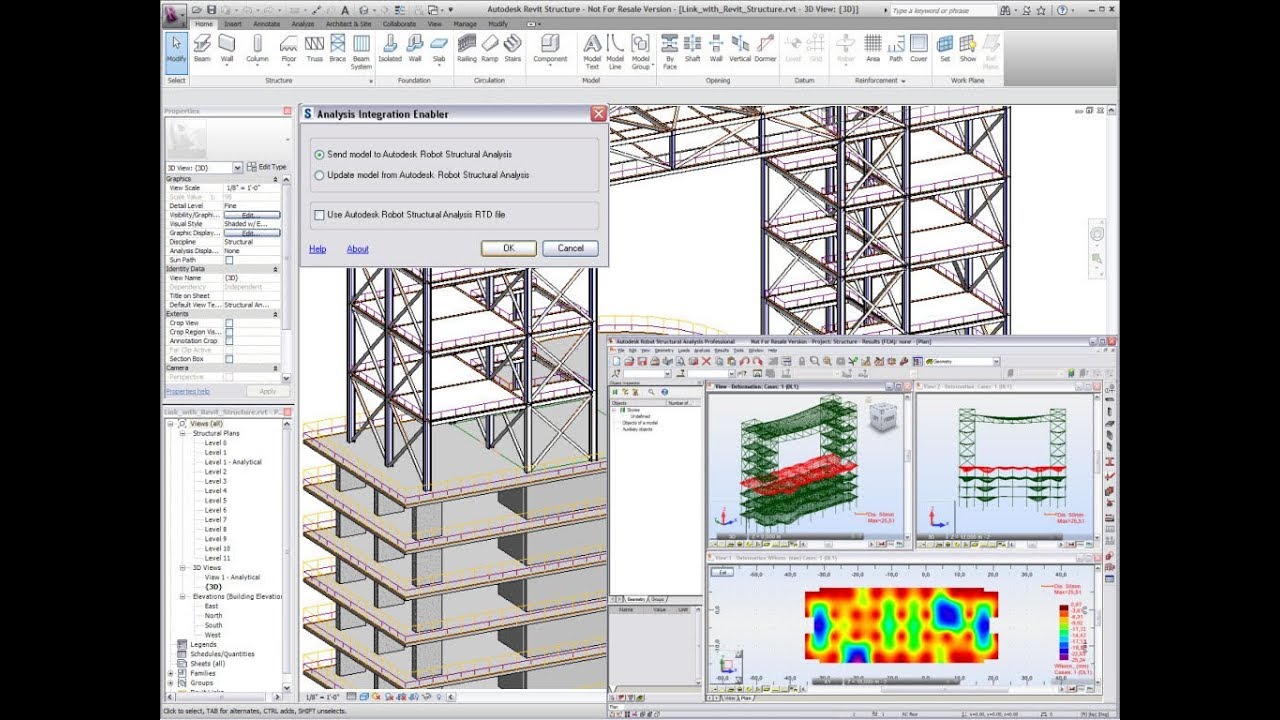The width and height of the screenshot is (1280, 720).
Task: Select the Path reinforcement tool
Action: (896, 49)
